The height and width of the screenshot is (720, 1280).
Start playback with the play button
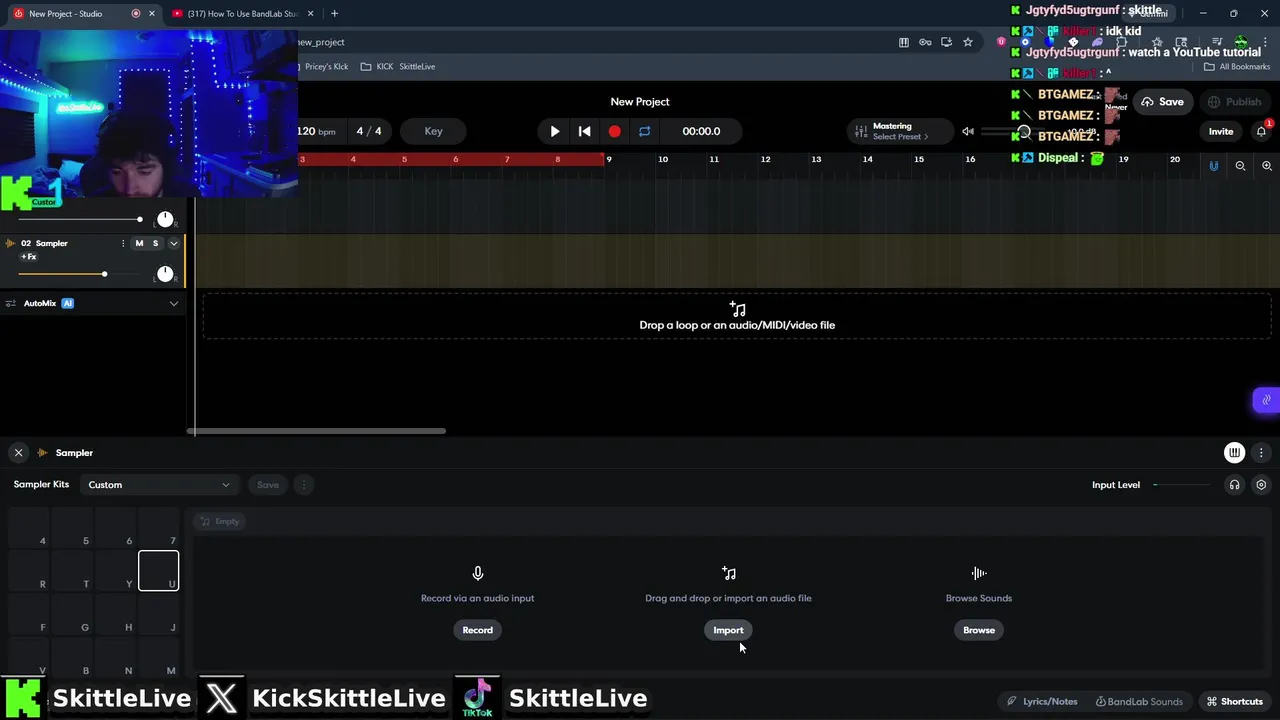click(x=555, y=131)
